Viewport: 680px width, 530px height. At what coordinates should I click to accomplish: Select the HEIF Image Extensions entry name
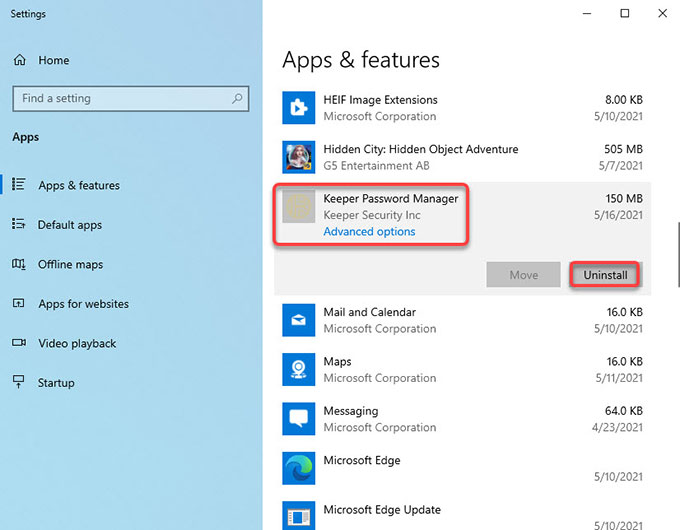(x=380, y=100)
